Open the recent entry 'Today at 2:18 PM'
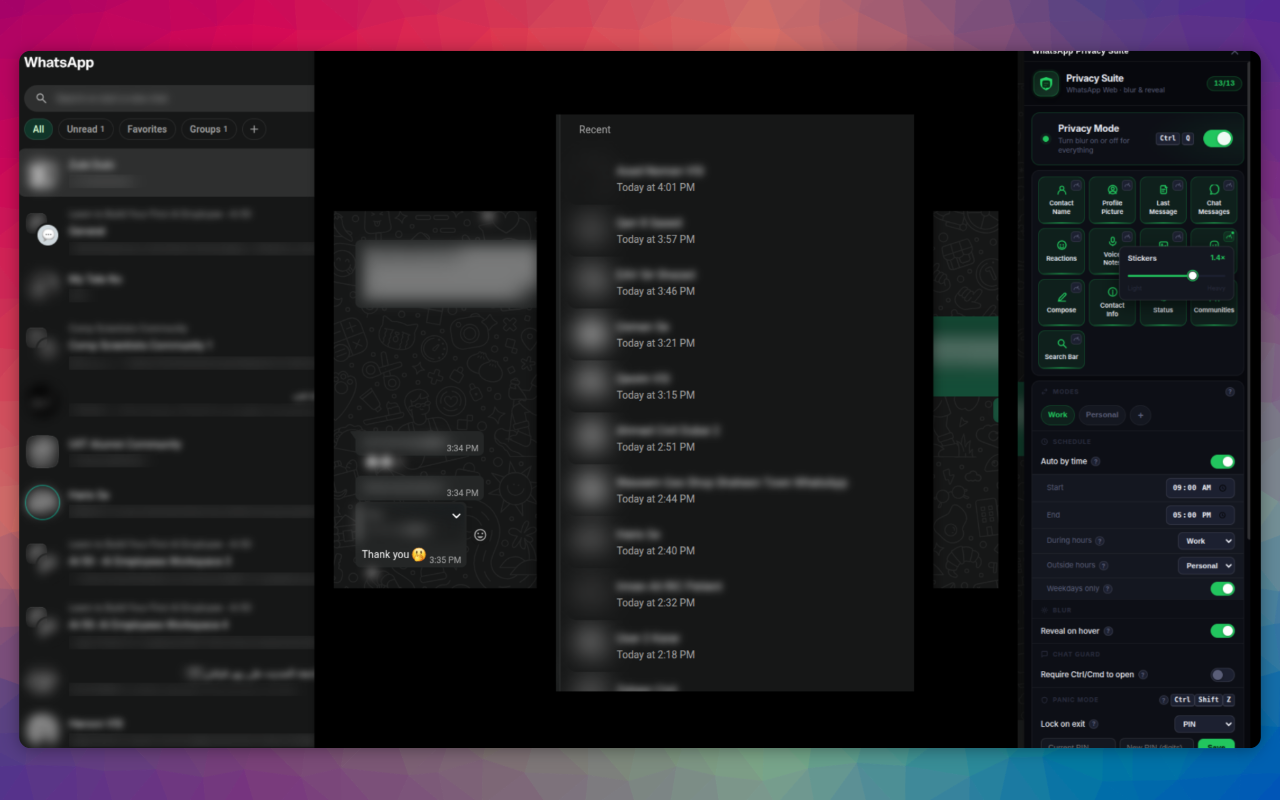This screenshot has width=1280, height=800. coord(735,646)
